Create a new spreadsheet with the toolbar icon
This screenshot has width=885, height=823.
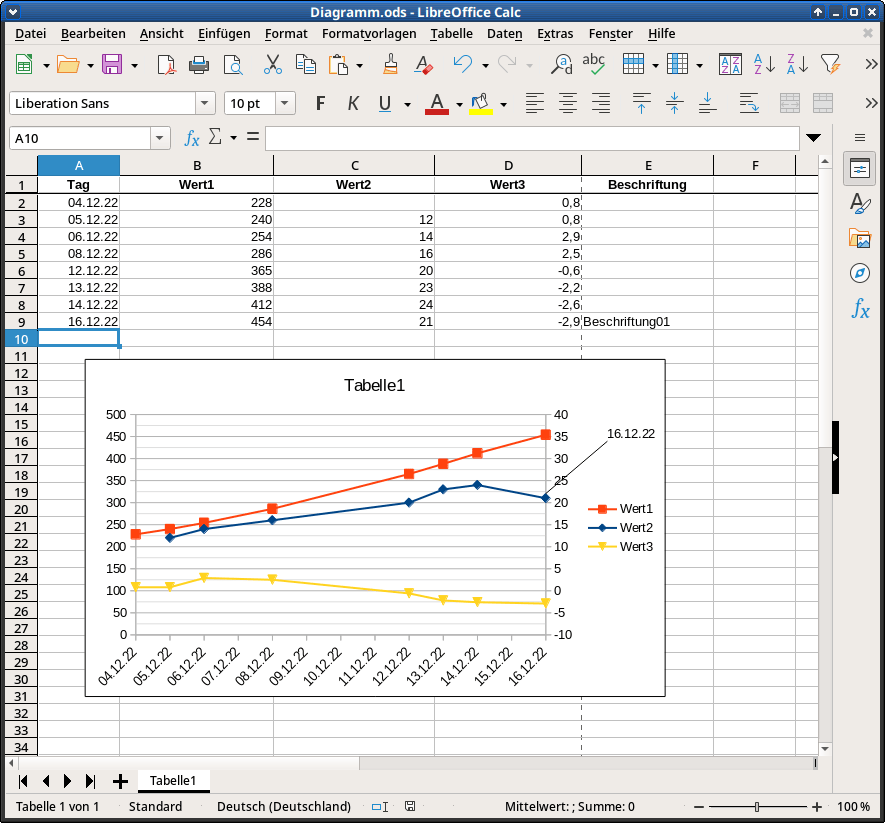click(x=24, y=65)
